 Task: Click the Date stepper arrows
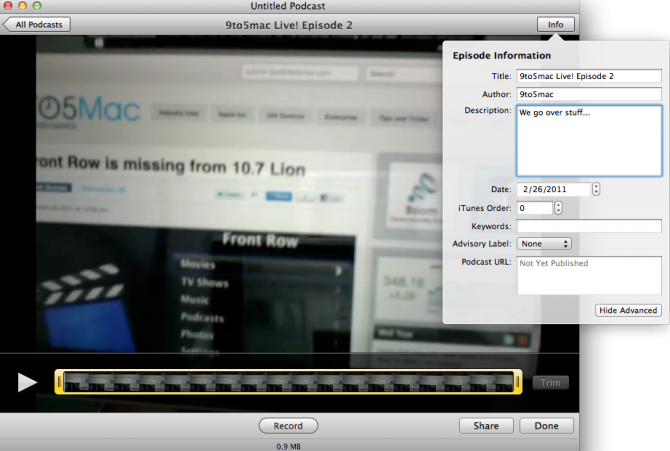click(596, 189)
